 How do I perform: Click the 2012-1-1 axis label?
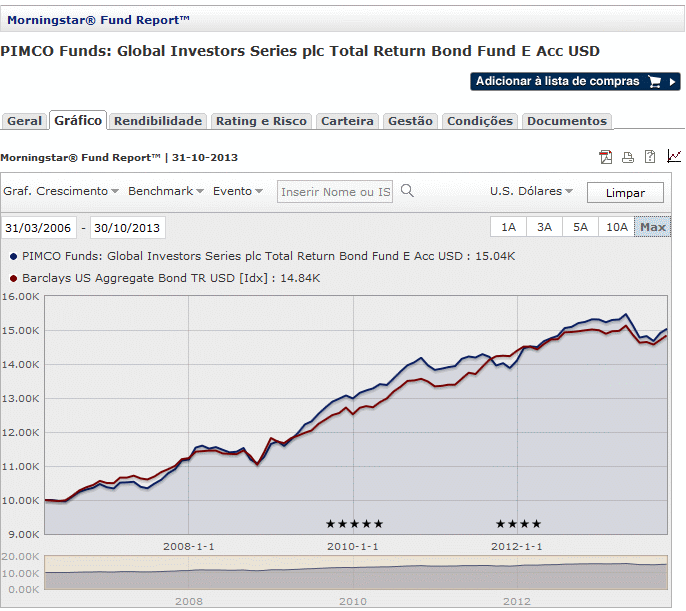coord(517,546)
